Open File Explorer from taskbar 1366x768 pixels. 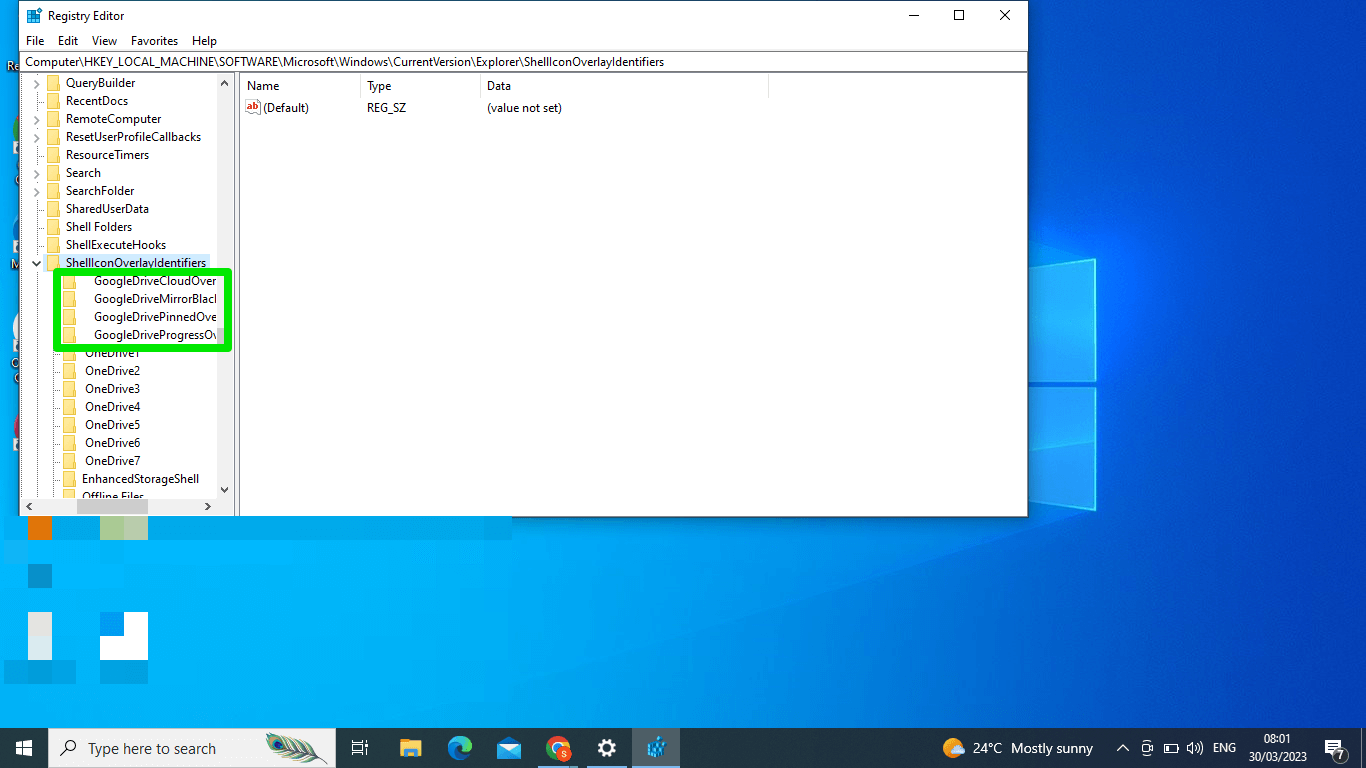click(x=411, y=748)
